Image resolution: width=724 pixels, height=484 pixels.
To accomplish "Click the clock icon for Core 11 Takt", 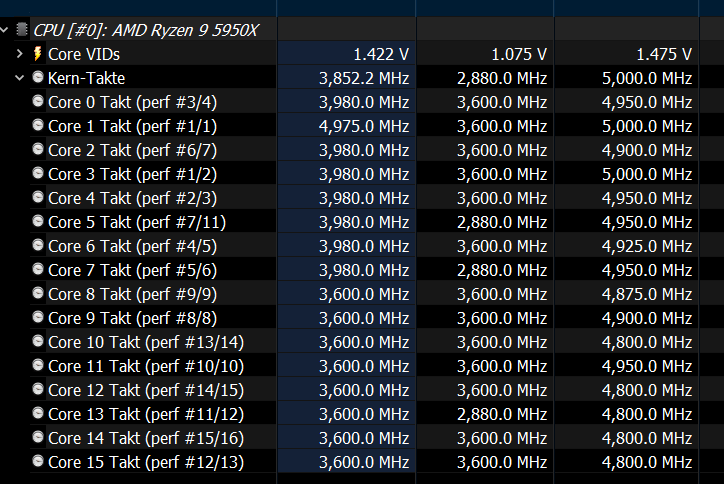I will point(37,365).
